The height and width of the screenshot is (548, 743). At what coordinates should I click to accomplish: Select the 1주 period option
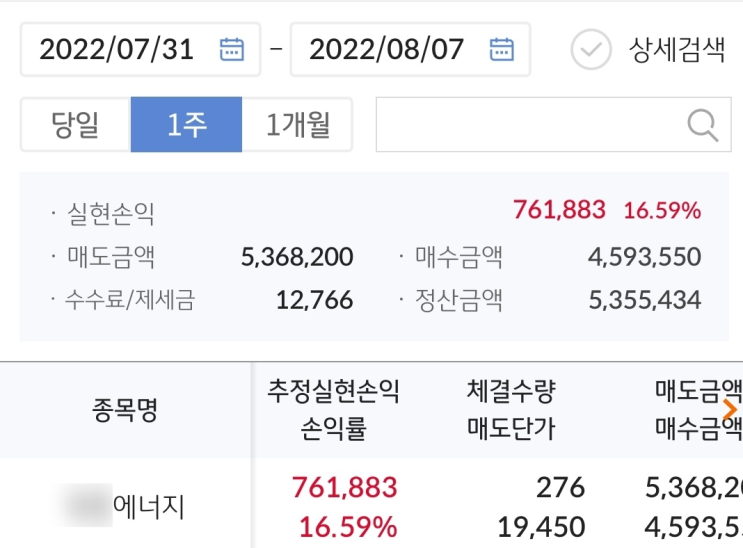186,125
